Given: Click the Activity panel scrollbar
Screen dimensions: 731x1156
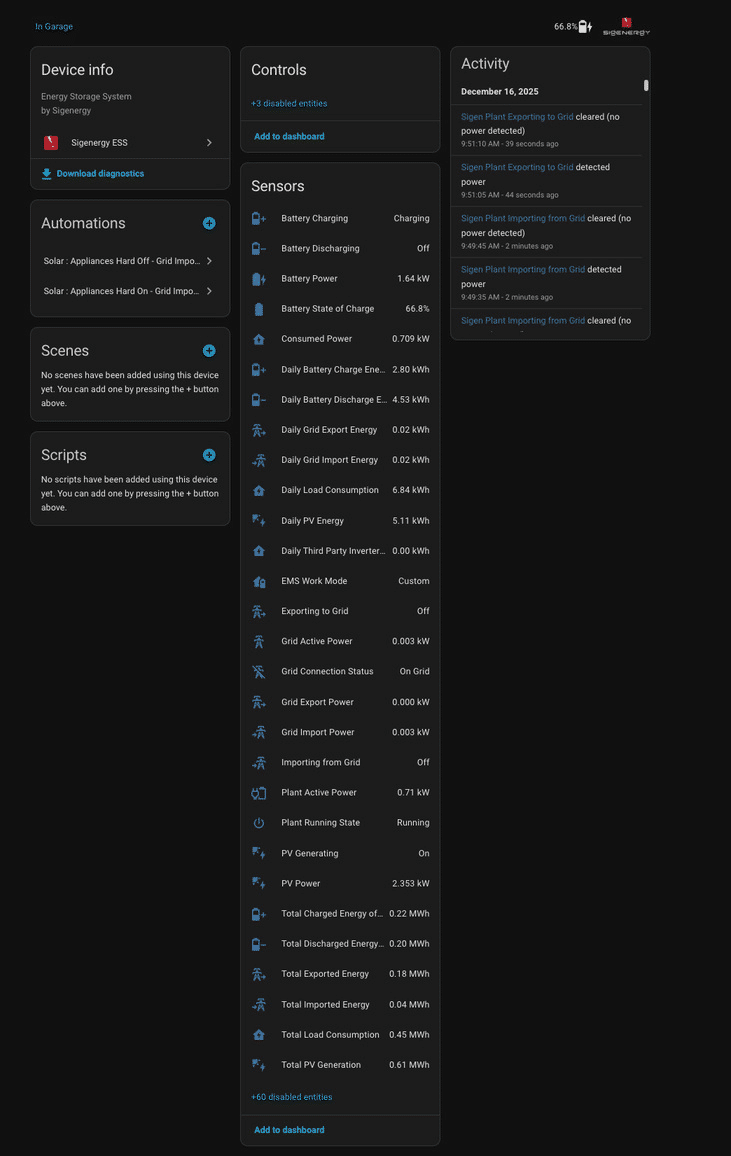Looking at the screenshot, I should coord(646,86).
